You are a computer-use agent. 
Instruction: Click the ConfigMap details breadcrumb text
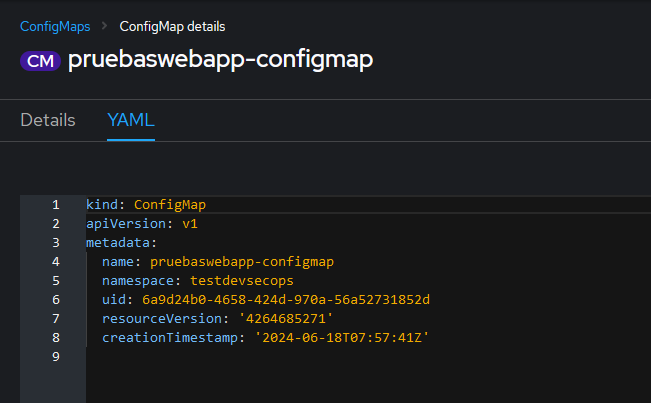[x=172, y=26]
